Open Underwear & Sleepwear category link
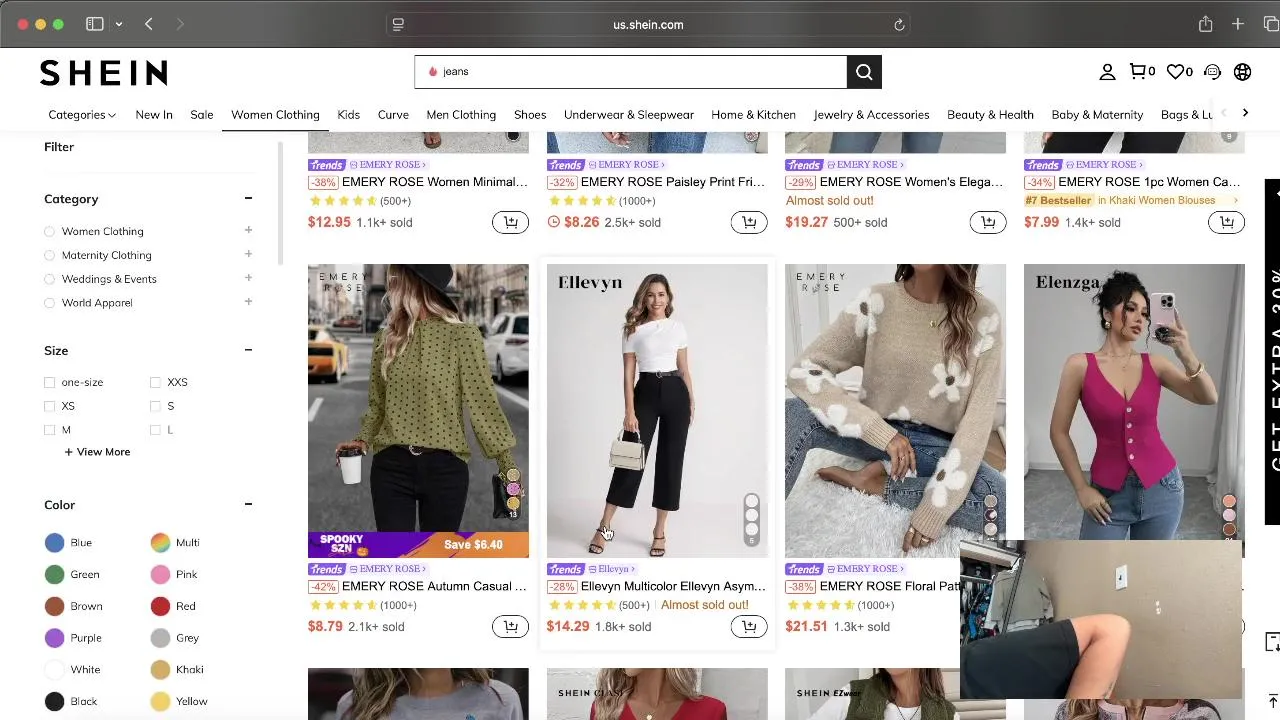Screen dimensions: 1280x720 tap(629, 115)
